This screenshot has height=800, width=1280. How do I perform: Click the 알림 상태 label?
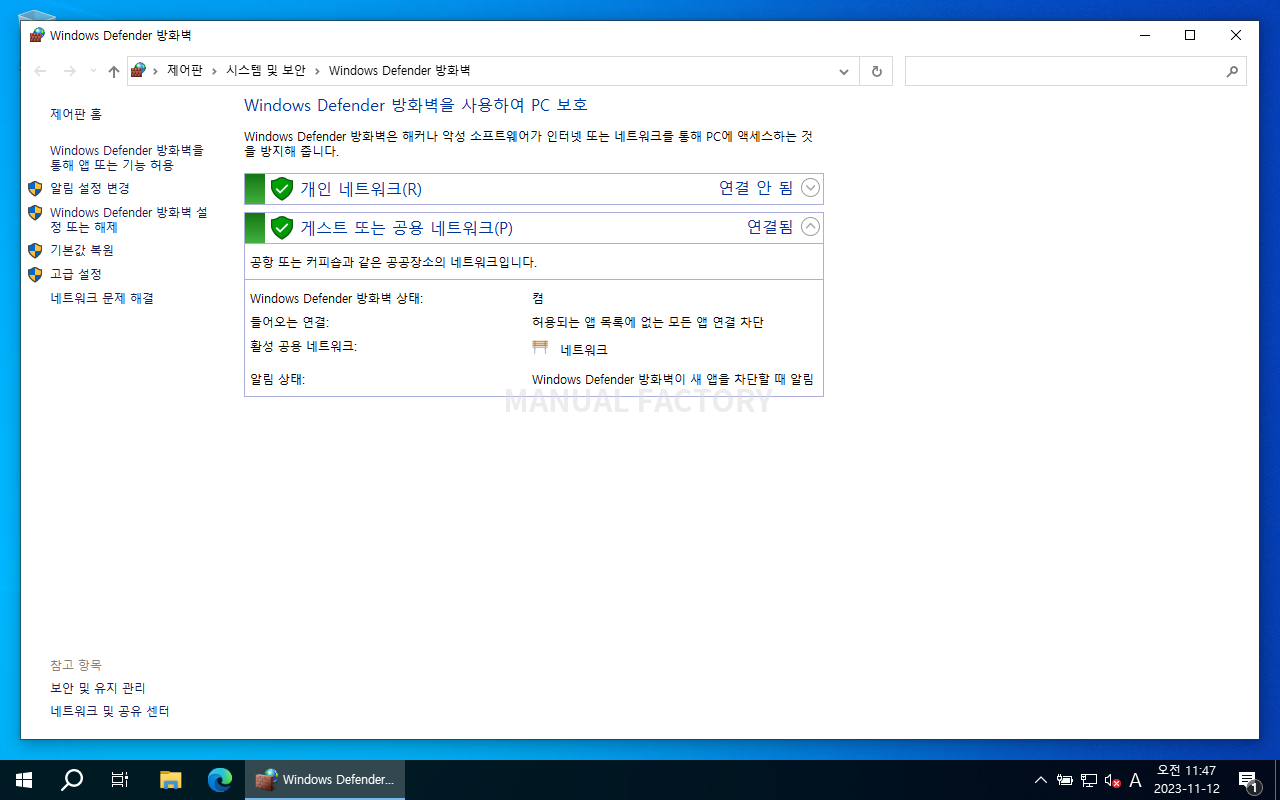[278, 380]
